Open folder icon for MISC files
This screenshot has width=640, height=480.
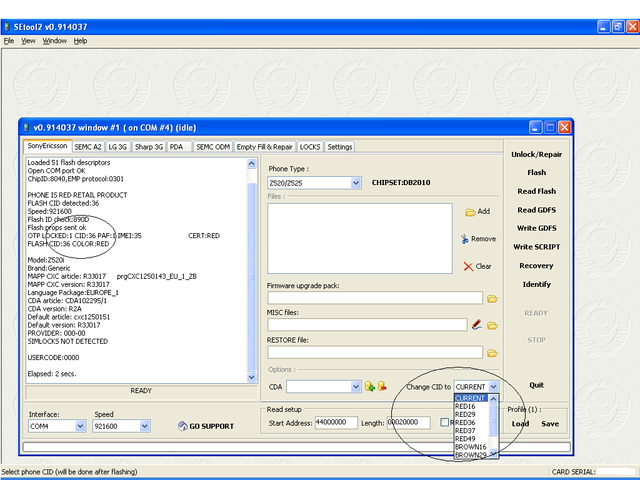pyautogui.click(x=492, y=326)
